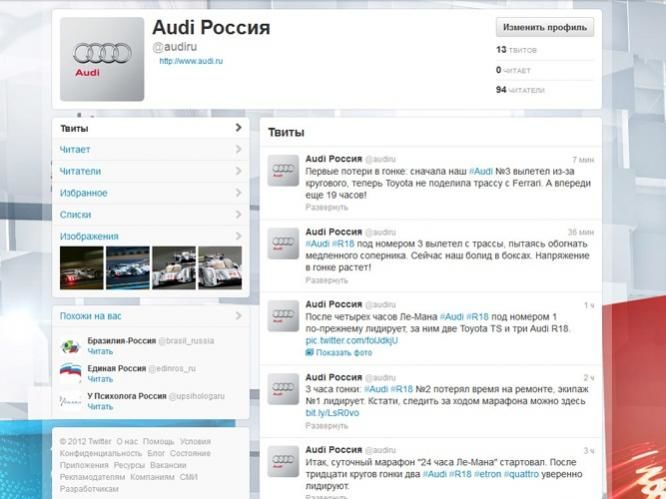
Task: Select the Читатели sidebar tab
Action: [x=151, y=171]
